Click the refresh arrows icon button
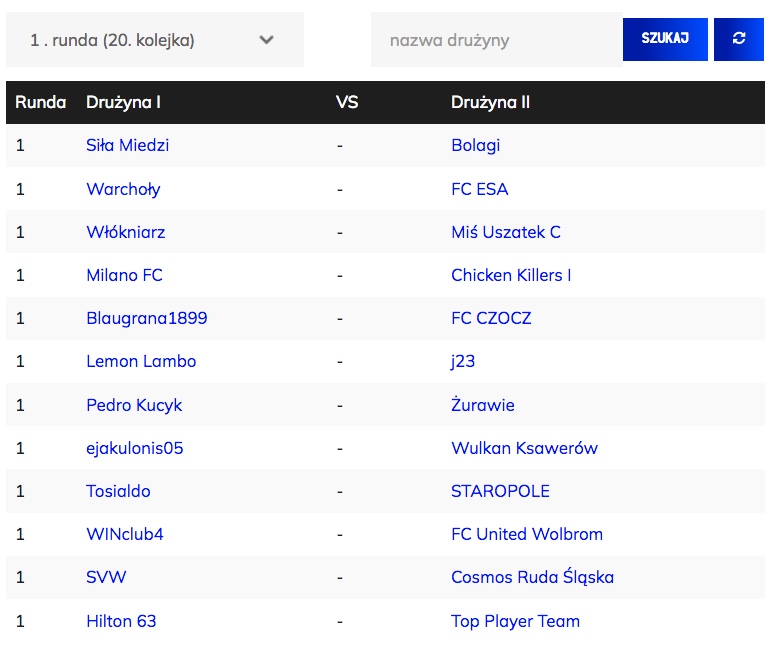The width and height of the screenshot is (769, 648). (739, 39)
